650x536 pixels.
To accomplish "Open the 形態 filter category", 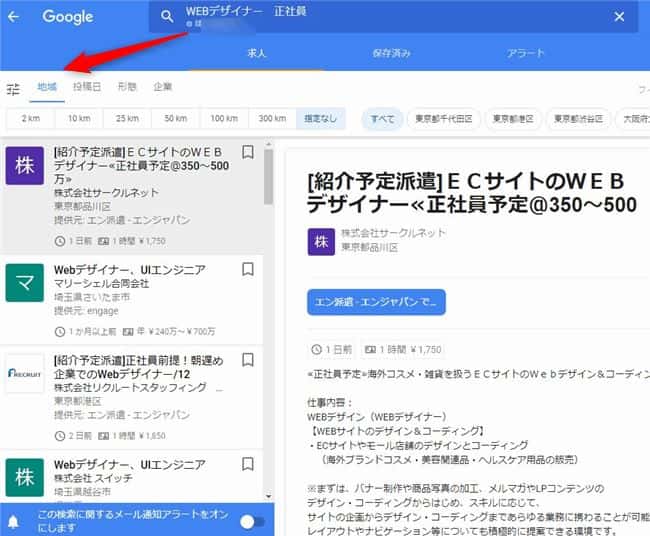I will pos(127,88).
